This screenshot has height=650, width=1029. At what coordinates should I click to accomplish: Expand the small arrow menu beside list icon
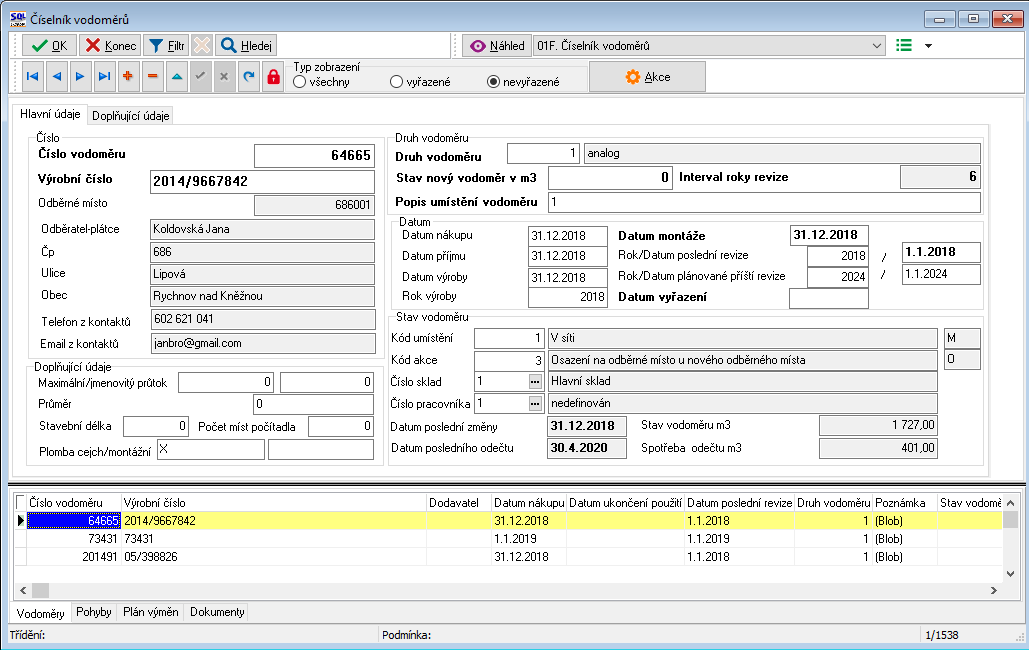928,46
